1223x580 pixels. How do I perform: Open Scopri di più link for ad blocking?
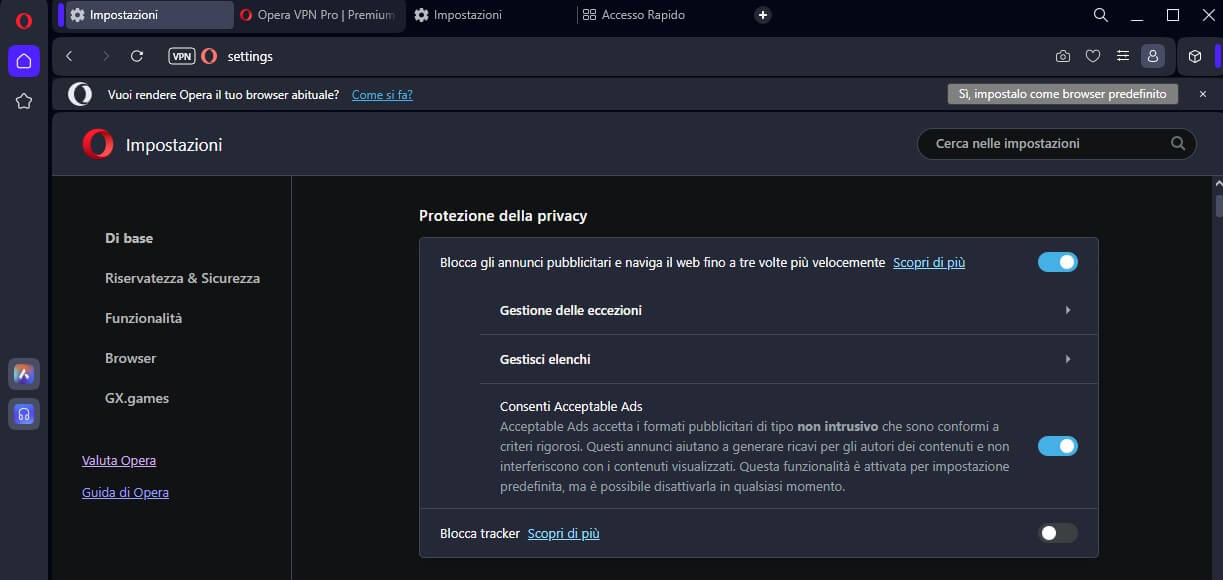pyautogui.click(x=929, y=263)
